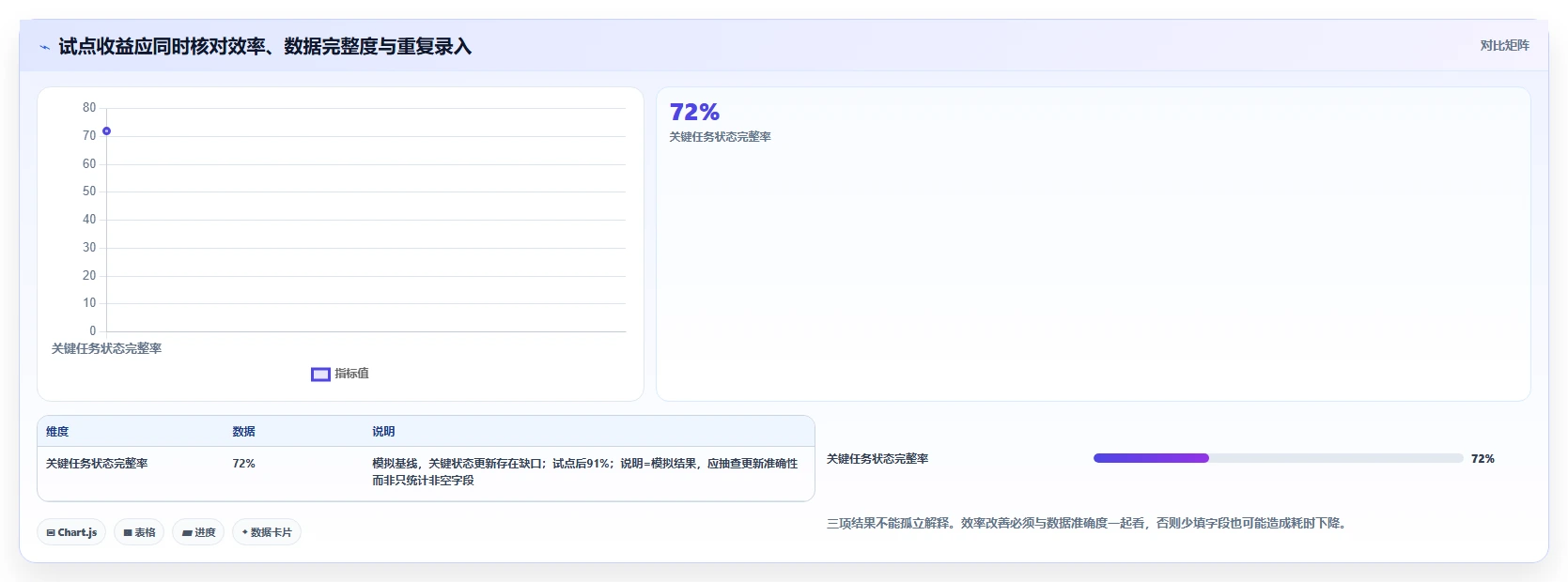Click the 72% value beside progress bar
The width and height of the screenshot is (1568, 582).
pyautogui.click(x=1483, y=459)
